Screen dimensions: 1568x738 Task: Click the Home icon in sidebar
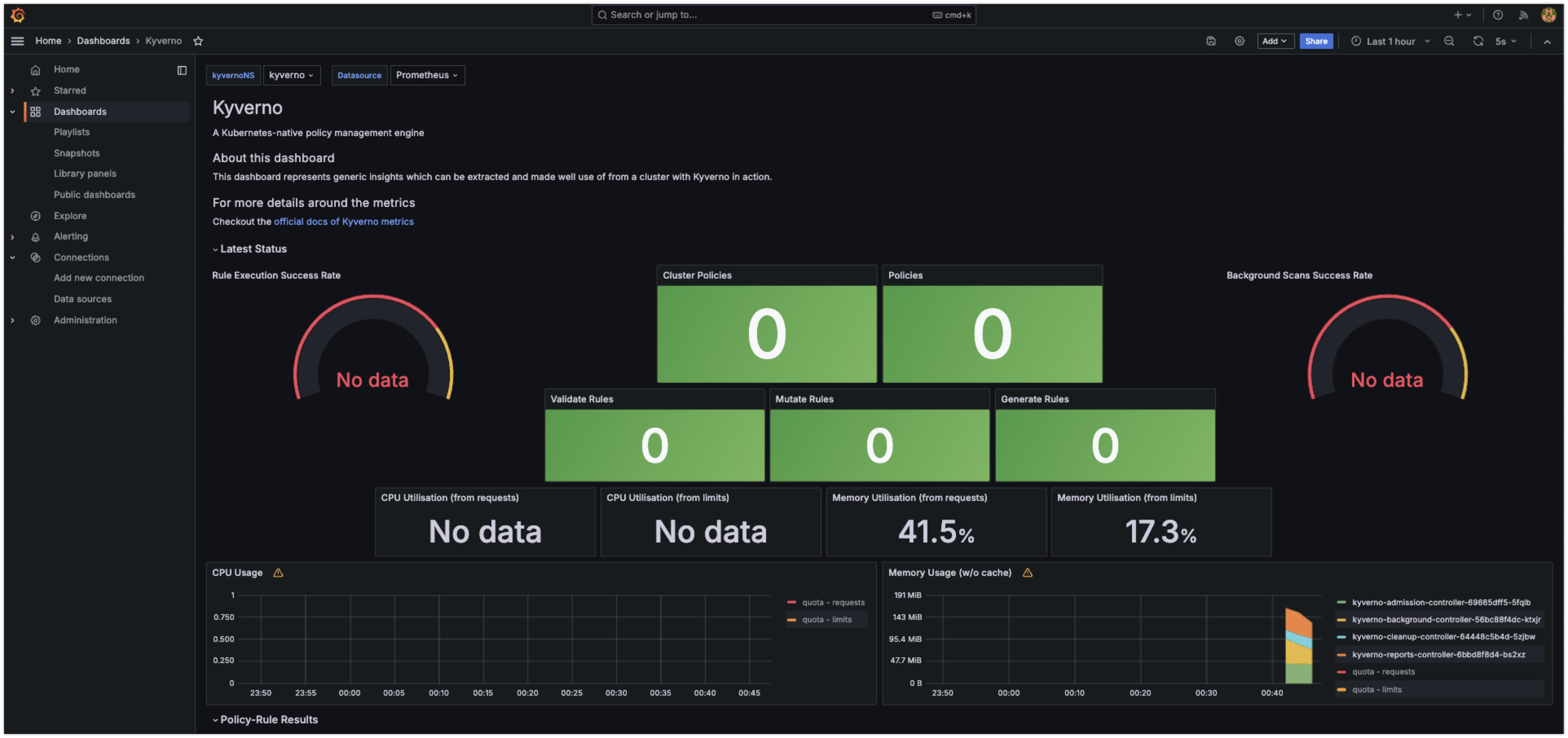pyautogui.click(x=35, y=70)
